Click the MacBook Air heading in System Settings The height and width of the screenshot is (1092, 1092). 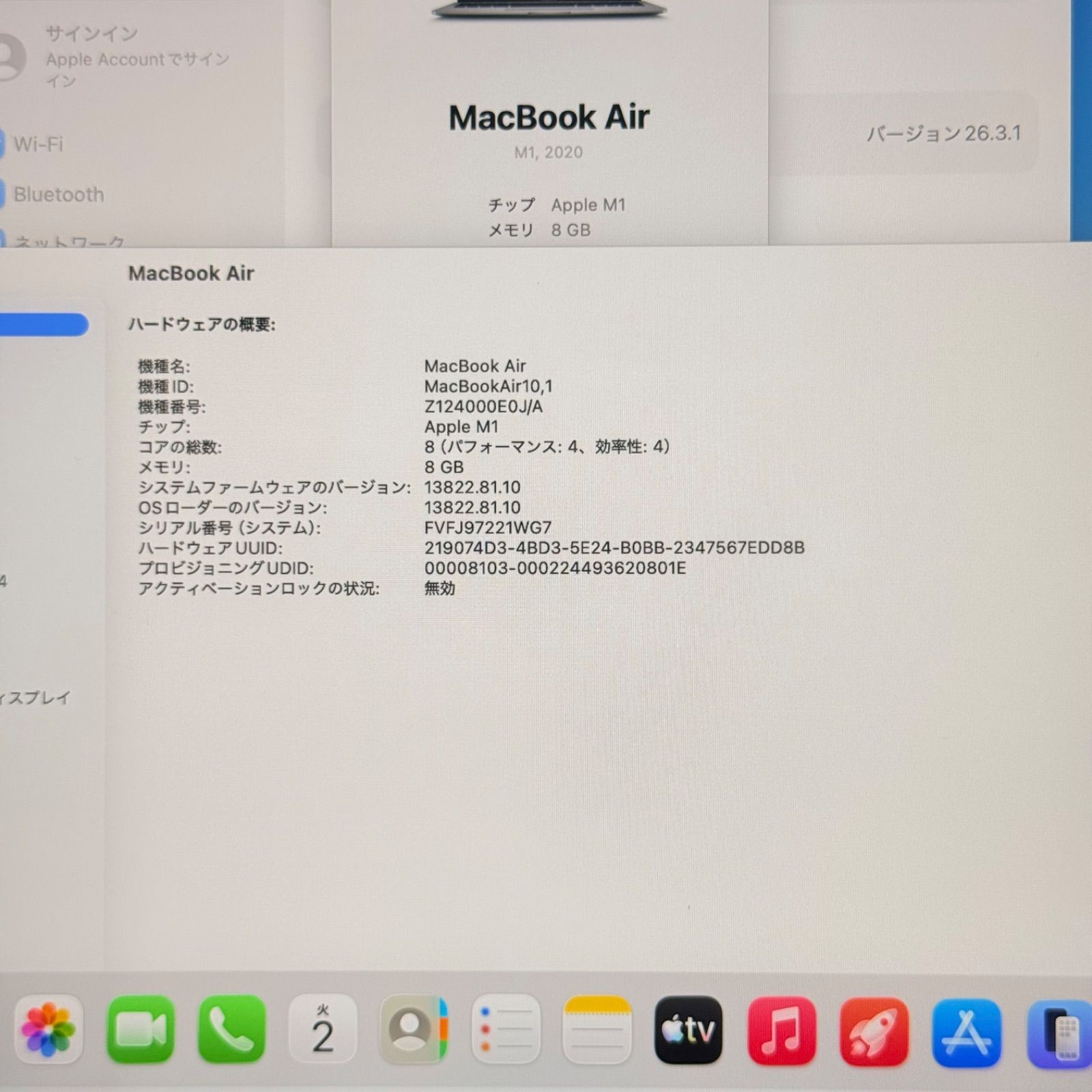(549, 117)
